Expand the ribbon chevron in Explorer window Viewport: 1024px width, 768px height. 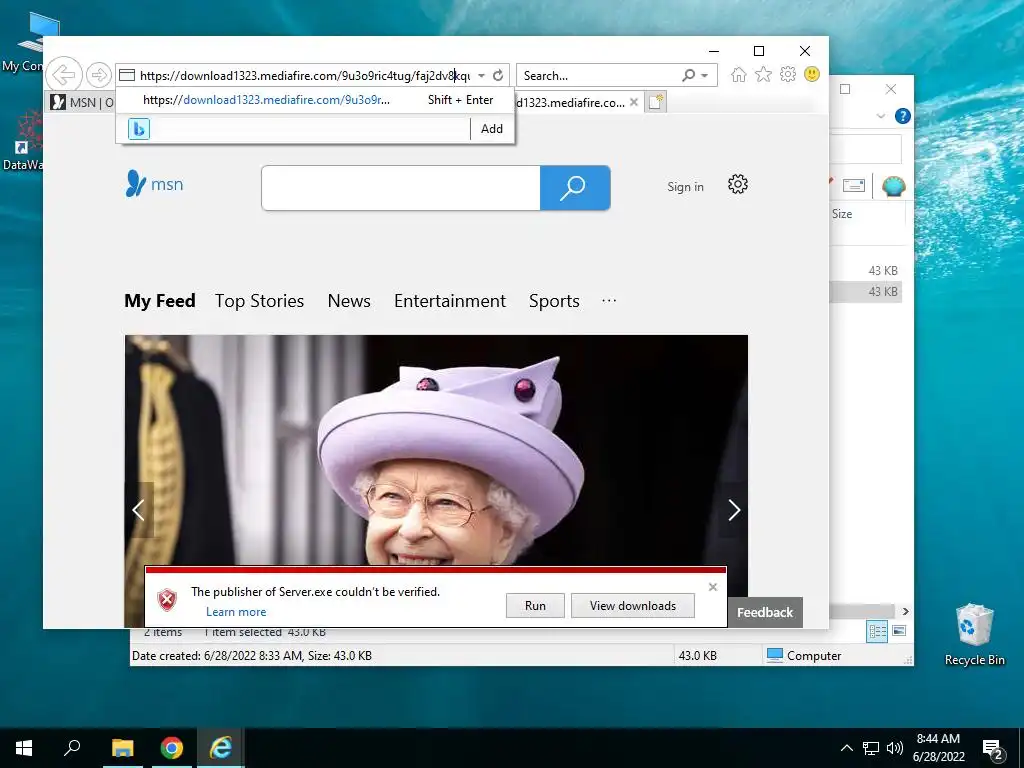pos(880,116)
